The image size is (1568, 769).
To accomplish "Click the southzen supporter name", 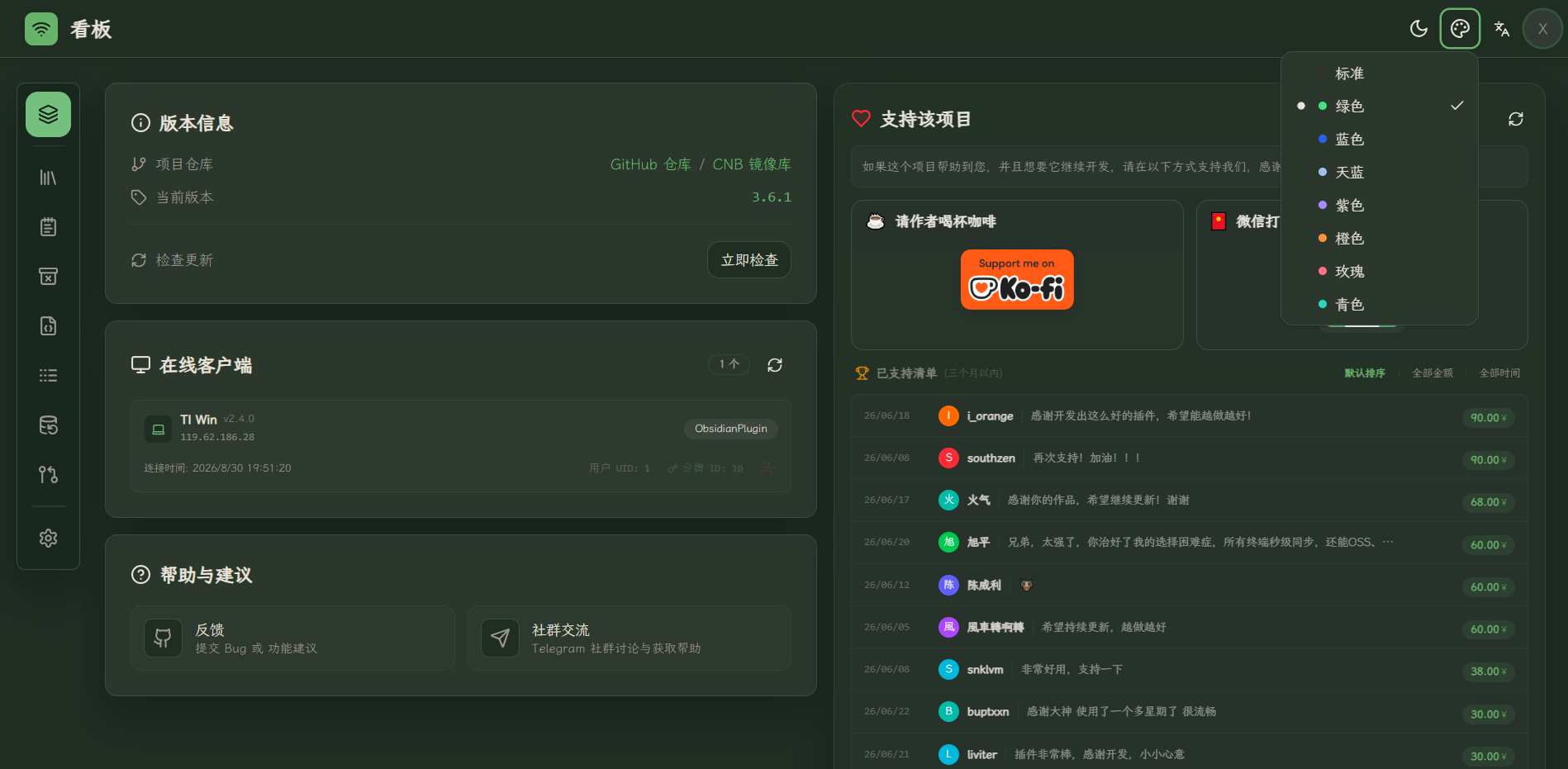I will (x=991, y=458).
